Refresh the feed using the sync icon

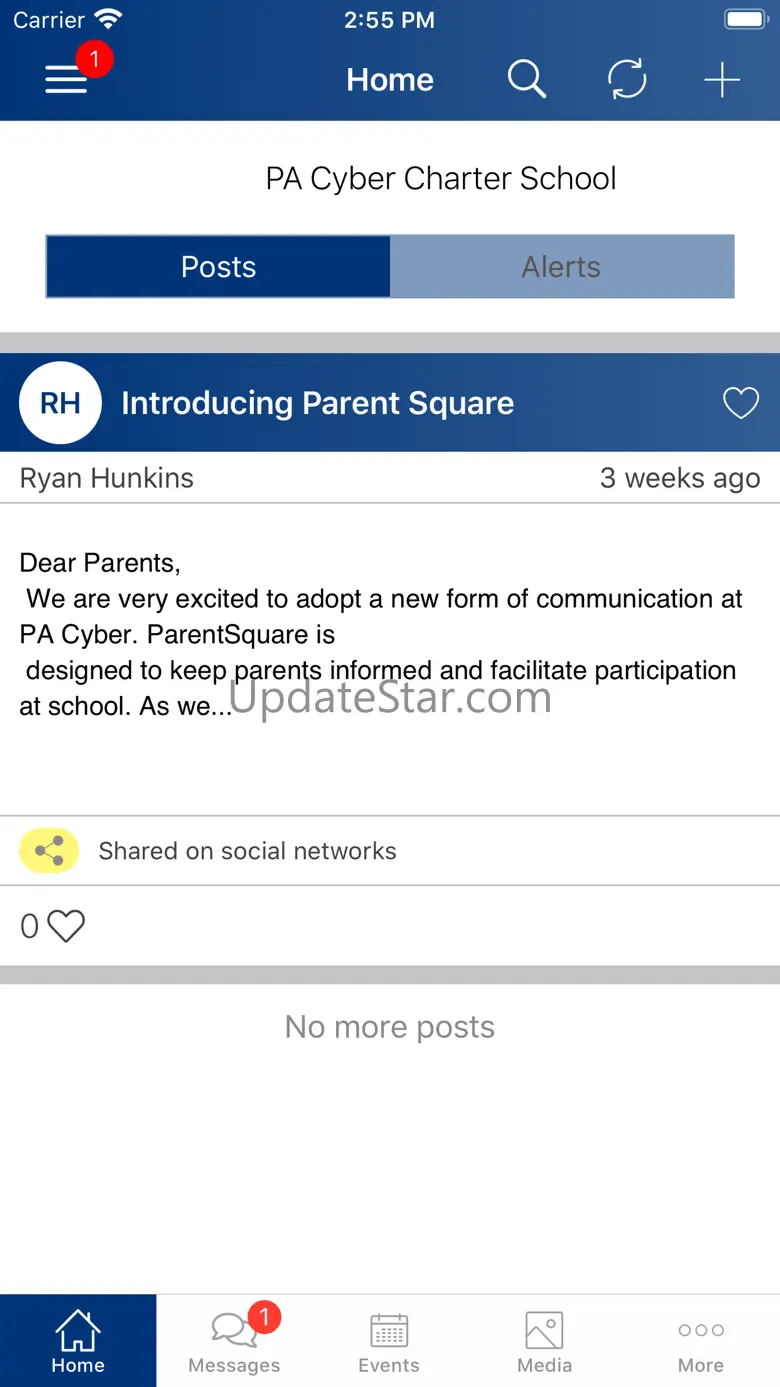627,79
